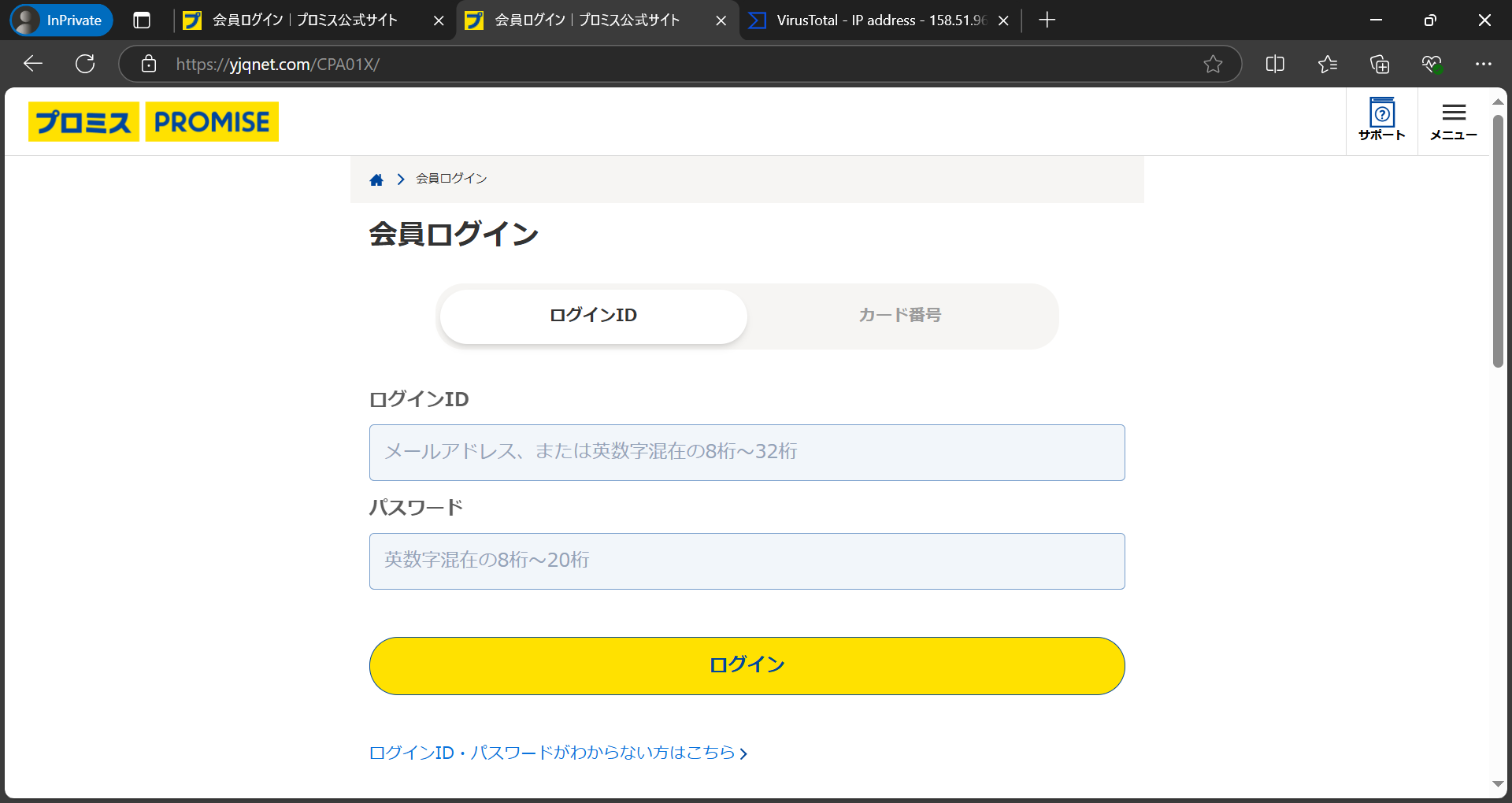Click the scrollbar up arrow
This screenshot has width=1512, height=803.
point(1498,102)
